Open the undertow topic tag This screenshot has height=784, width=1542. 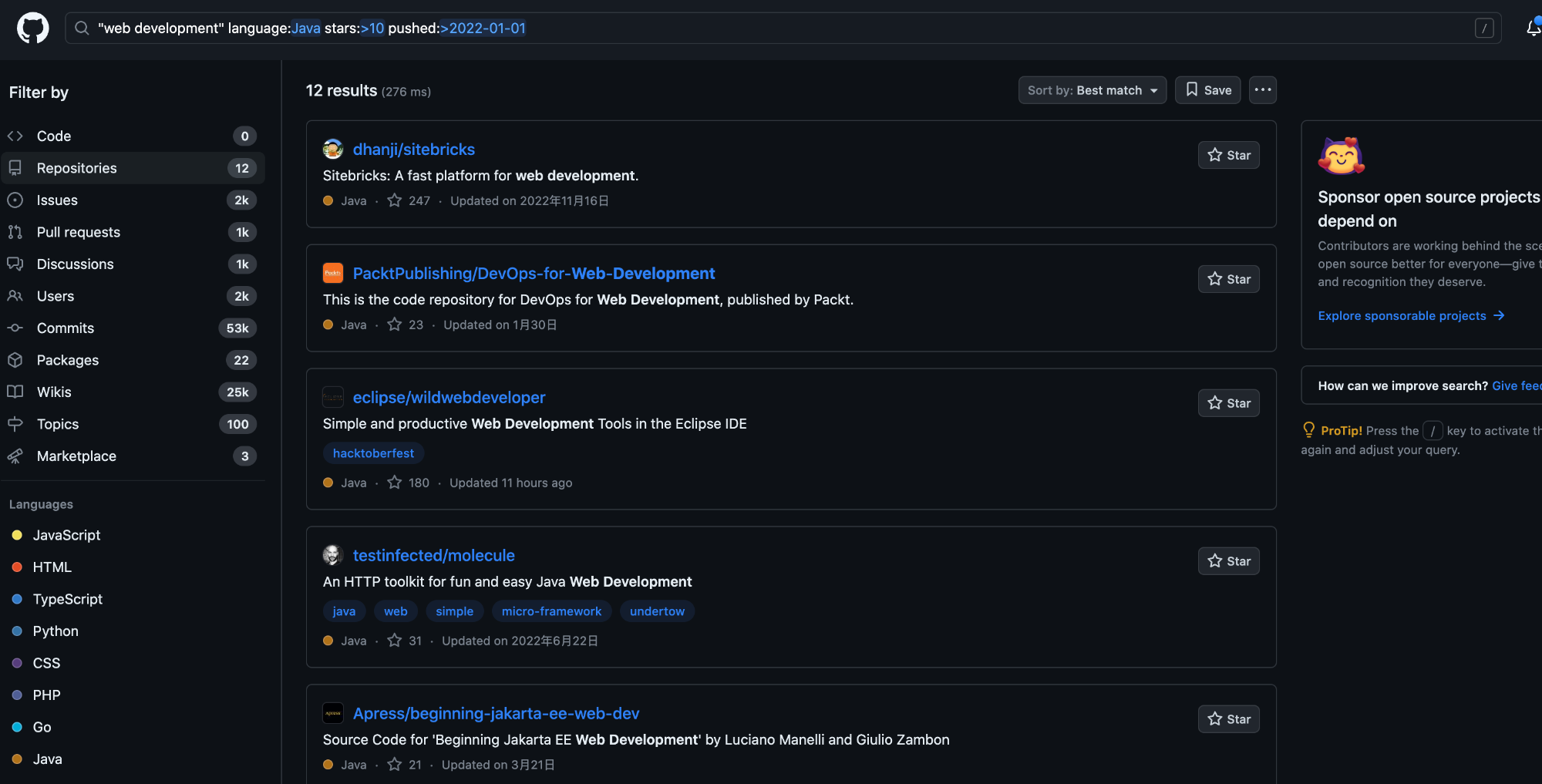point(657,611)
